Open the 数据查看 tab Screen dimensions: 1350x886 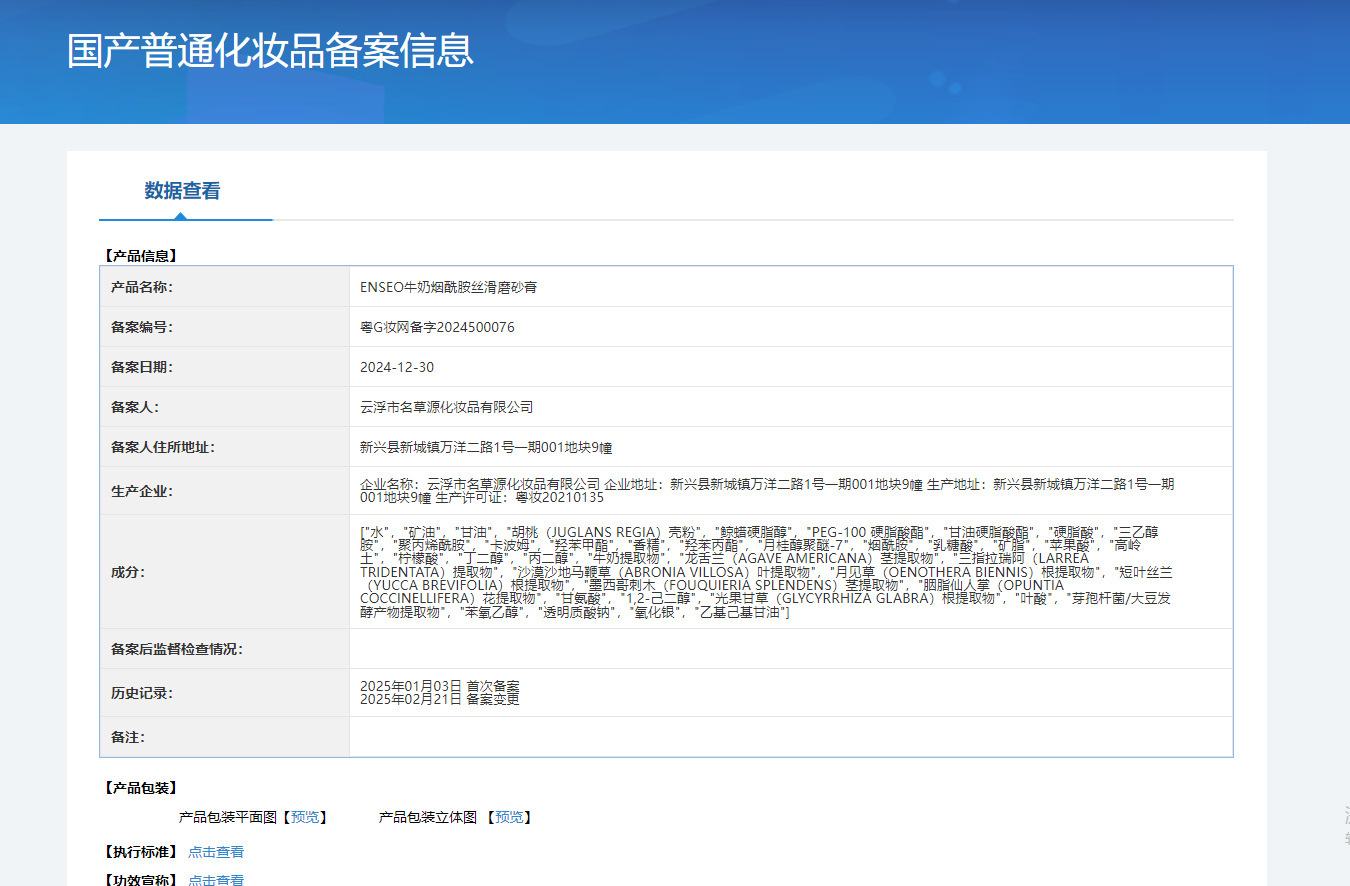182,191
